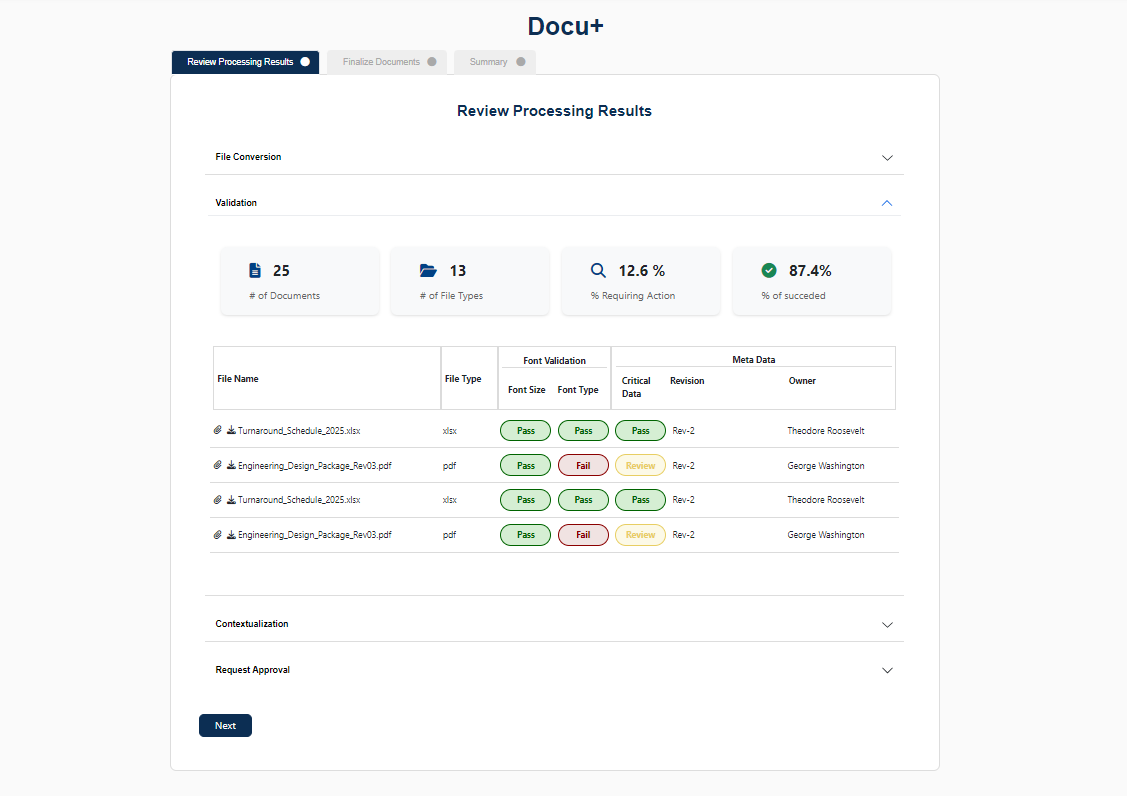Screen dimensions: 1127x796
Task: Click Theodore Roosevelt in the first xlsx row
Action: click(x=826, y=431)
